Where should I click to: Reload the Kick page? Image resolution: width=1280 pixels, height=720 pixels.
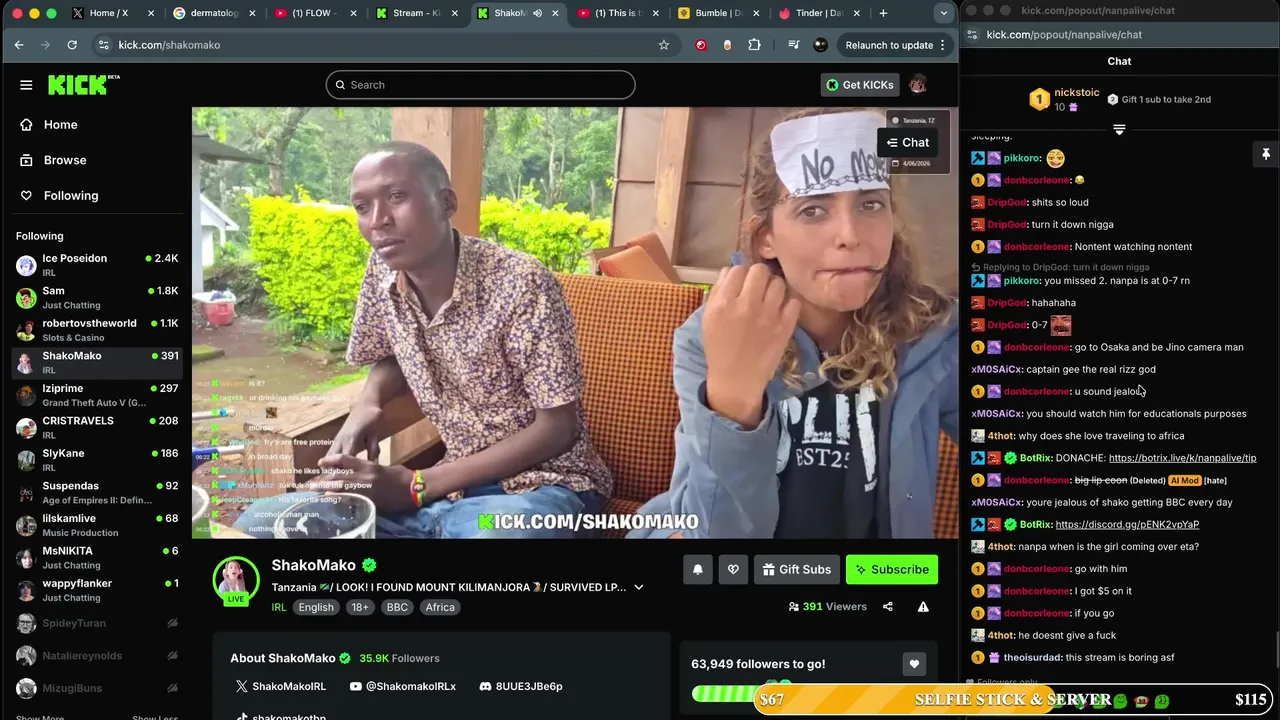(72, 45)
